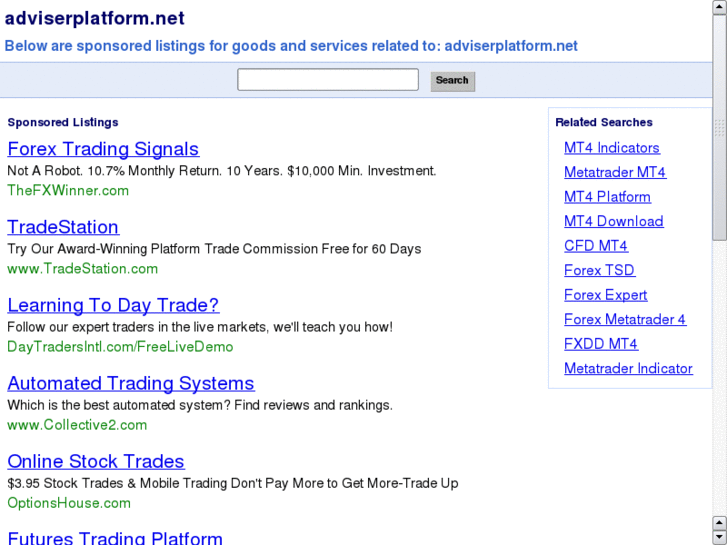Click the bottom-most scrollbar down arrow
Screen dimensions: 727x545
point(719,538)
